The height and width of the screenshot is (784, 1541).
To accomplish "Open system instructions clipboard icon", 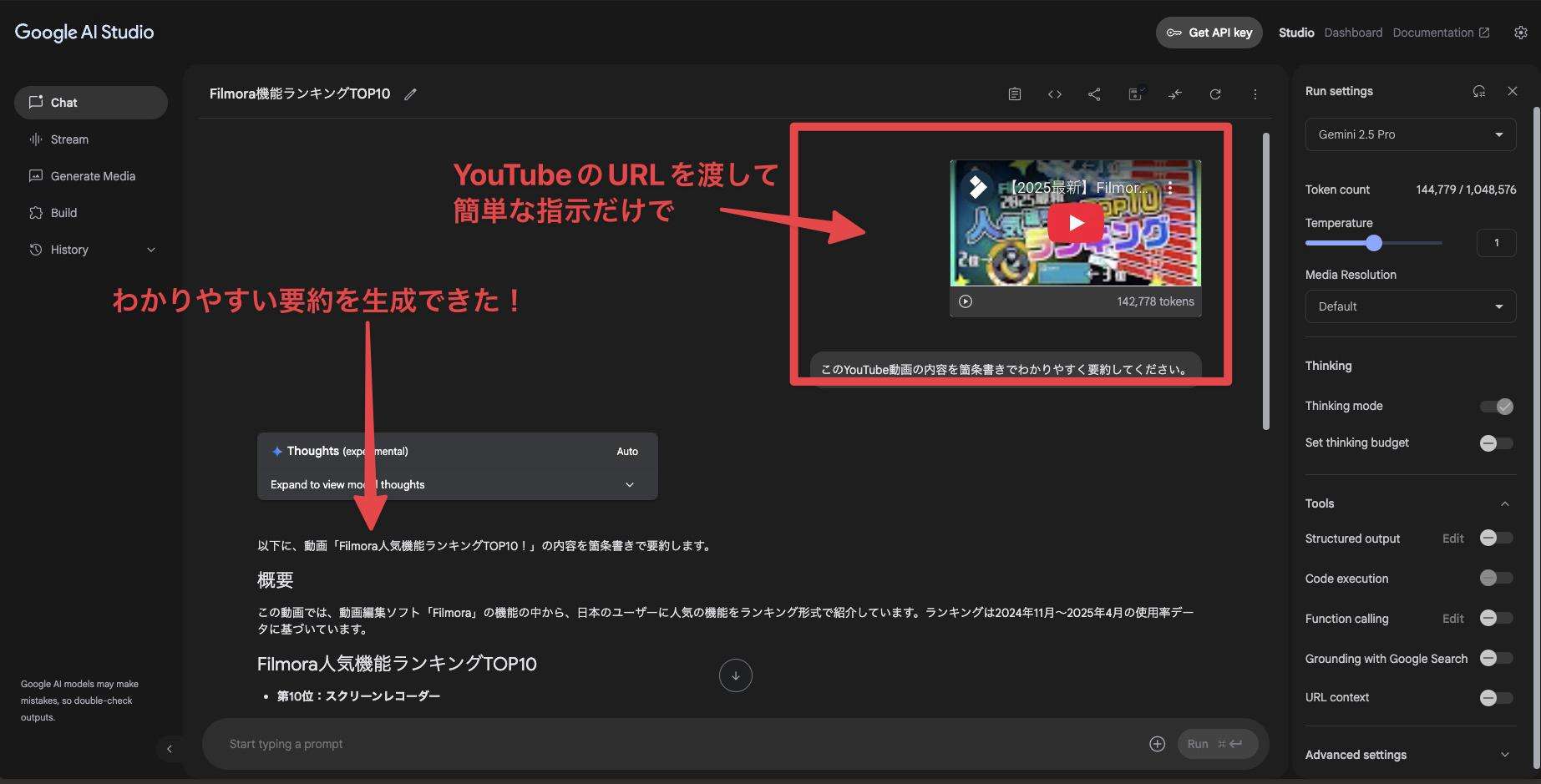I will 1015,94.
